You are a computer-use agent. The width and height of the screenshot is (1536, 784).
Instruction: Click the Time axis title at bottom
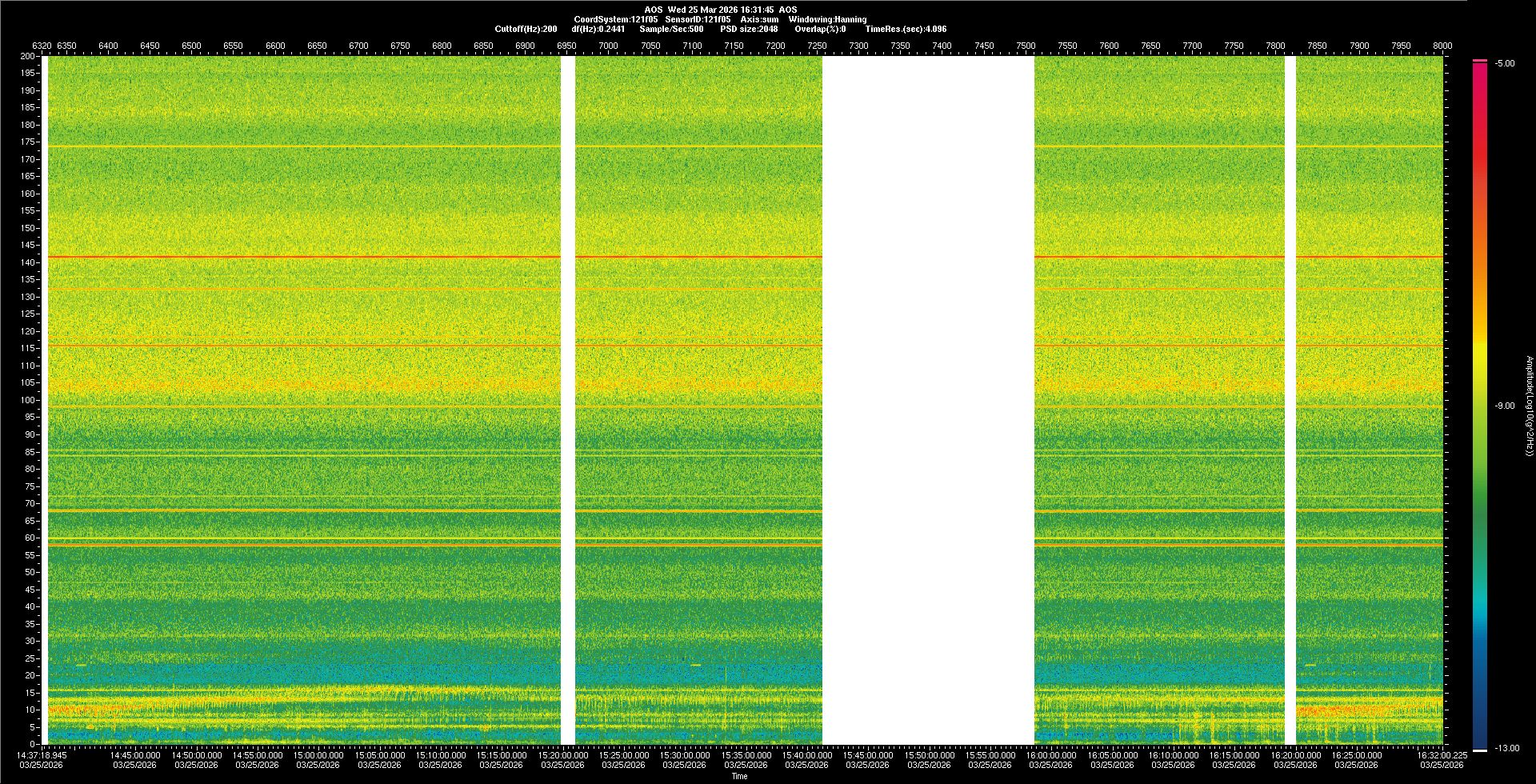(739, 776)
